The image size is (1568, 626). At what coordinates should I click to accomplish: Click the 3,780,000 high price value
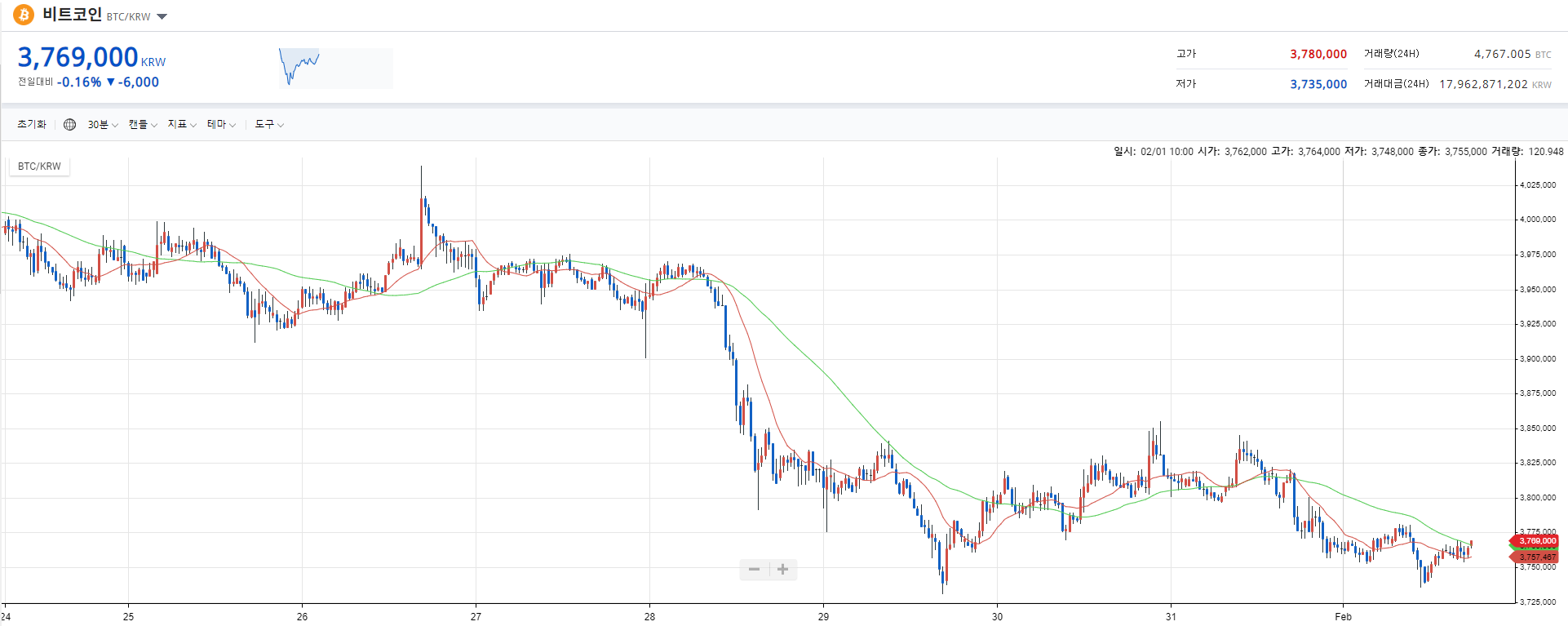[x=1318, y=55]
